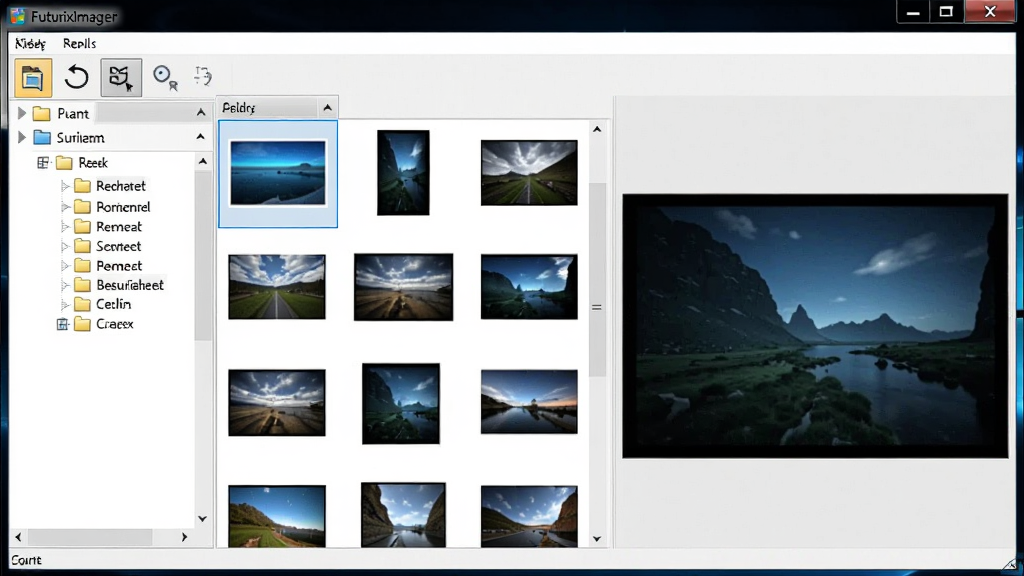Click the rotate/undo arrow toolbar icon
The width and height of the screenshot is (1024, 576).
(76, 77)
